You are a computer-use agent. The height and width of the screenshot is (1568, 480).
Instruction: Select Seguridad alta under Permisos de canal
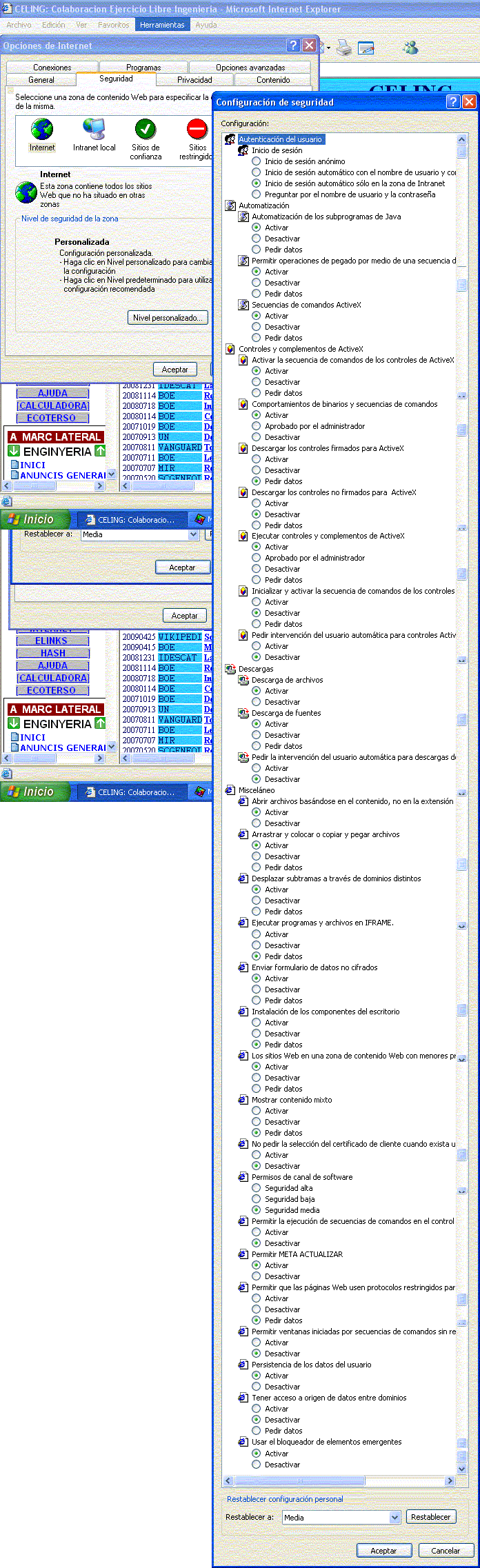[257, 1188]
